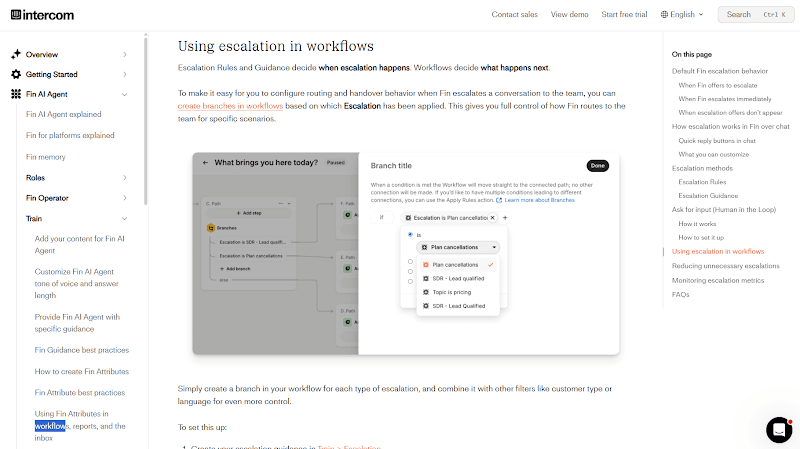Open How to create Fin Attributes
This screenshot has height=449, width=800.
[82, 371]
